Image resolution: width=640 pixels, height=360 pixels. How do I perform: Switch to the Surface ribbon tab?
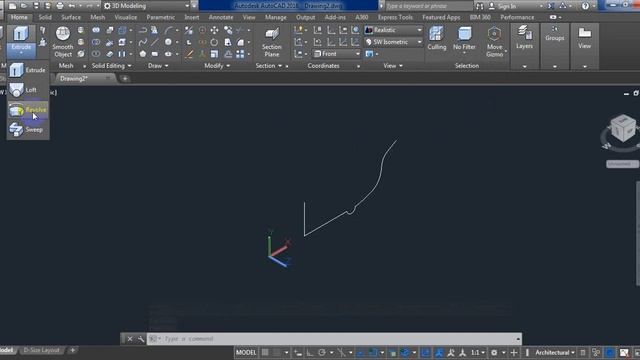[x=71, y=17]
